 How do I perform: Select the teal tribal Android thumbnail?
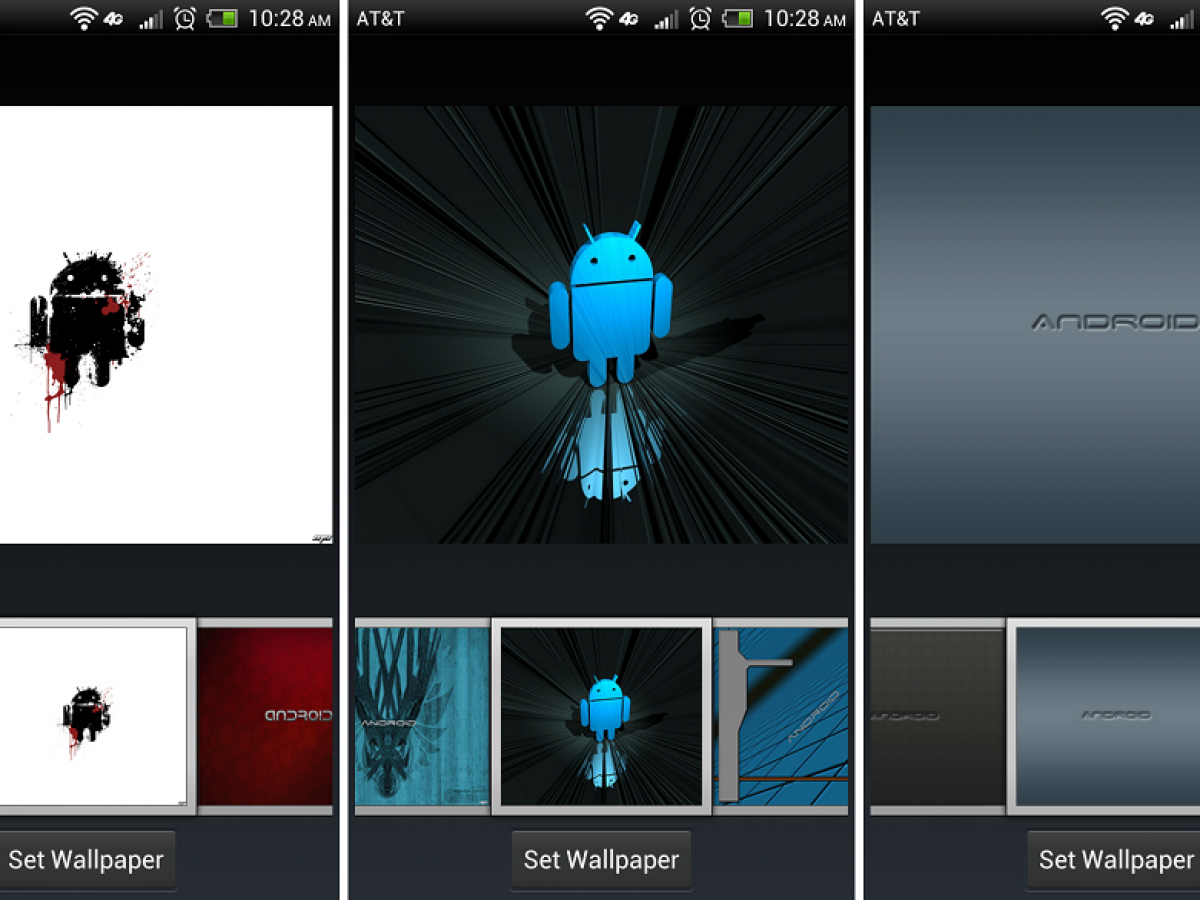[421, 716]
